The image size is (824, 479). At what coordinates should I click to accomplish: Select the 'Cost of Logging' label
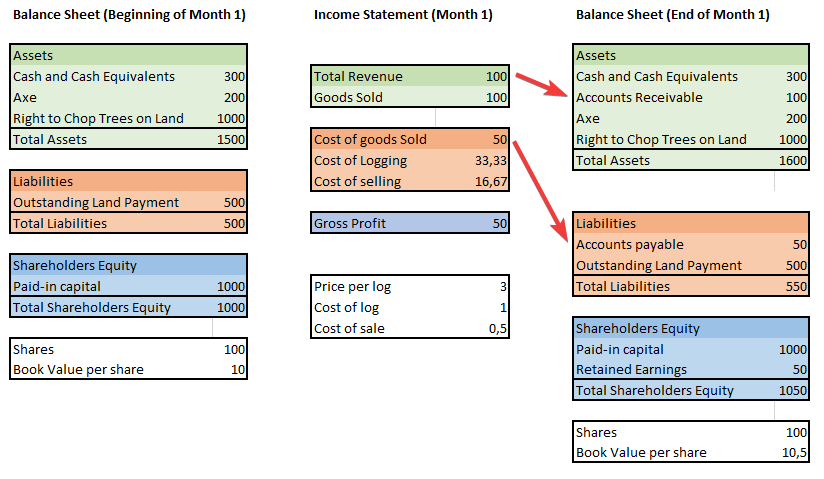pyautogui.click(x=360, y=161)
